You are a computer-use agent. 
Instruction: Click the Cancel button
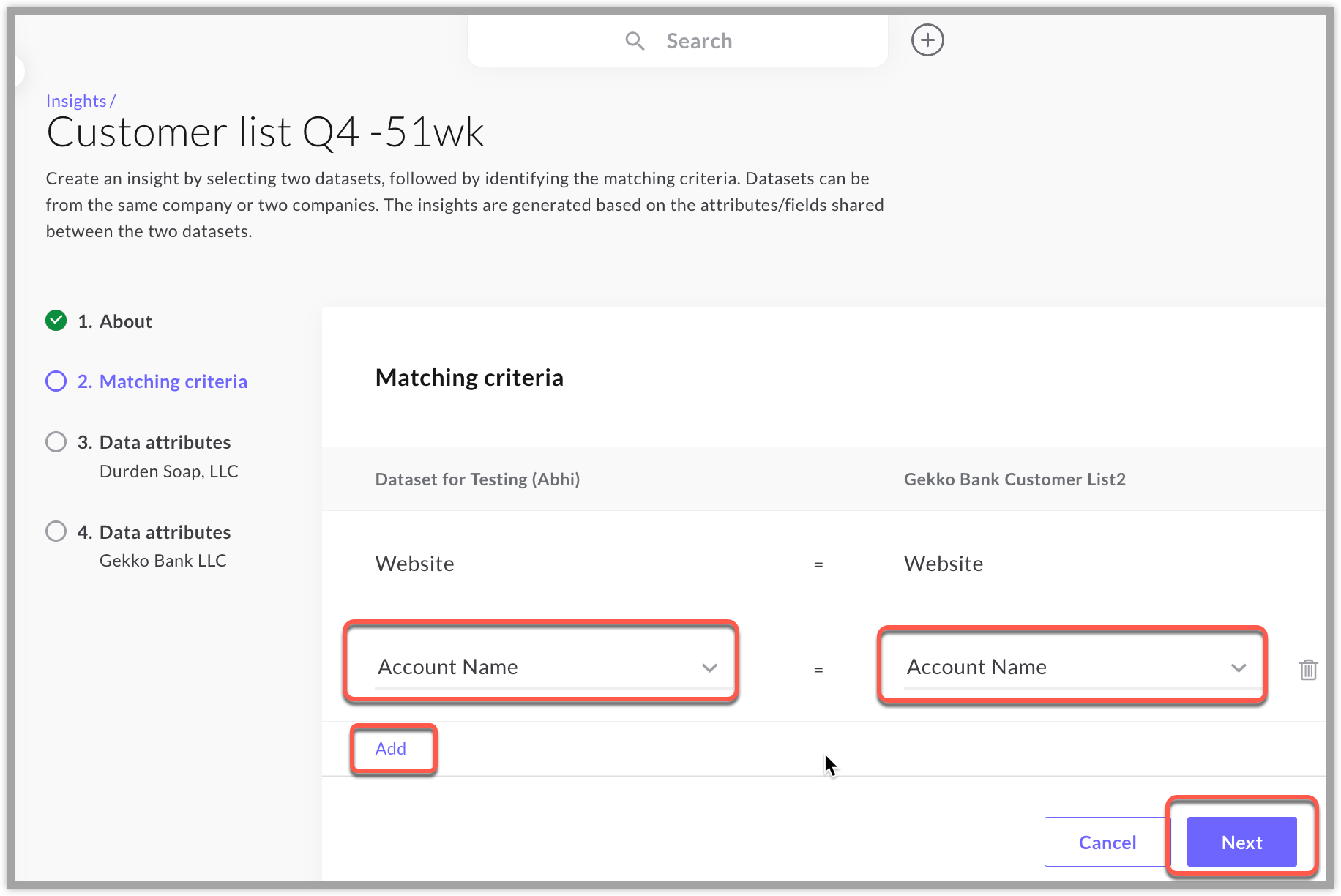click(1107, 841)
